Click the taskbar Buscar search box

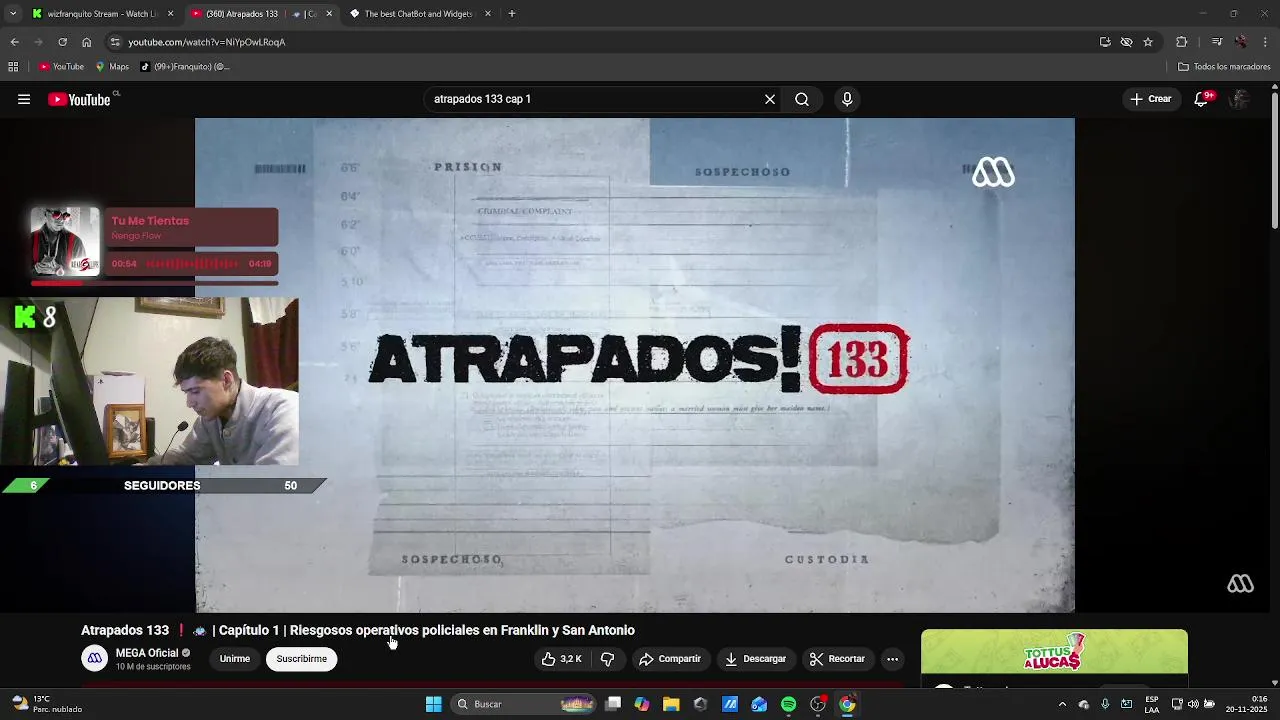pos(525,704)
